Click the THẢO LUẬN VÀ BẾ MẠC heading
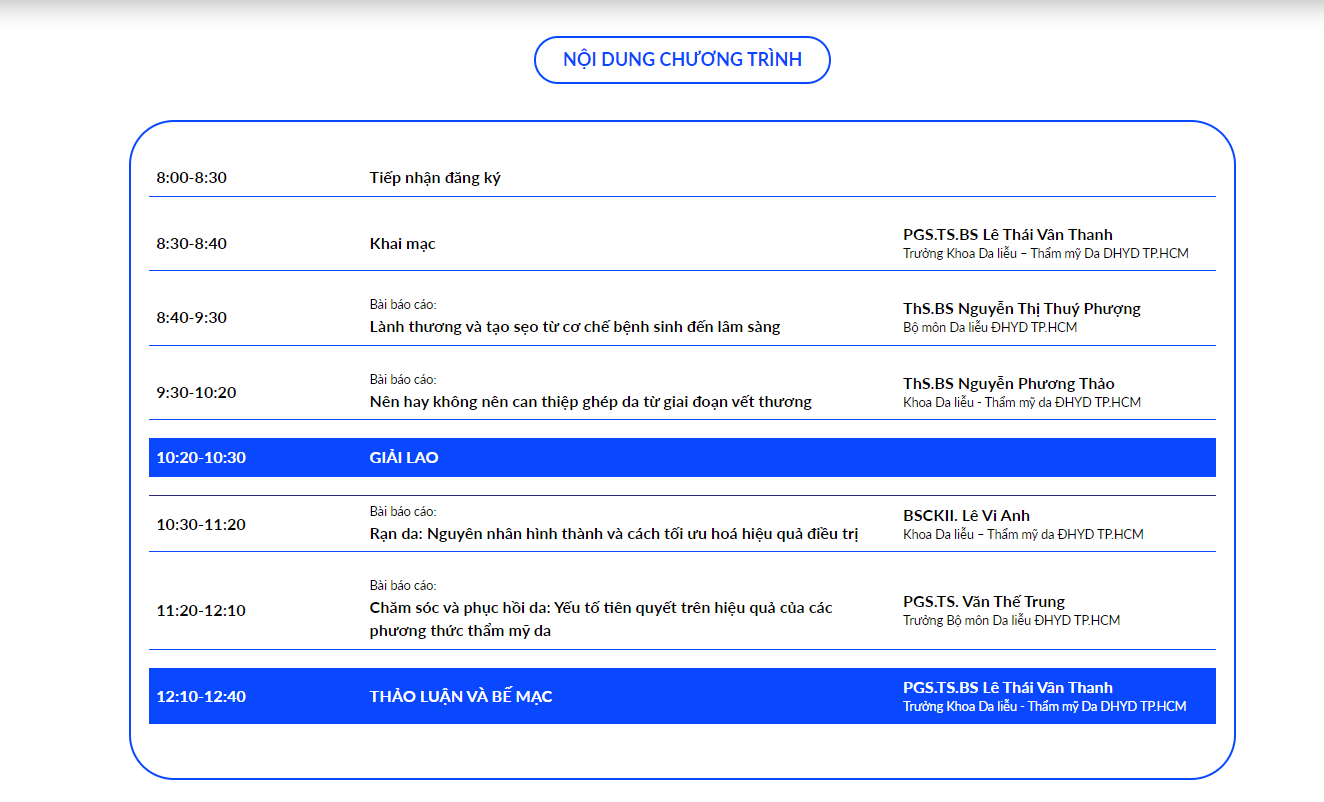 pyautogui.click(x=461, y=697)
